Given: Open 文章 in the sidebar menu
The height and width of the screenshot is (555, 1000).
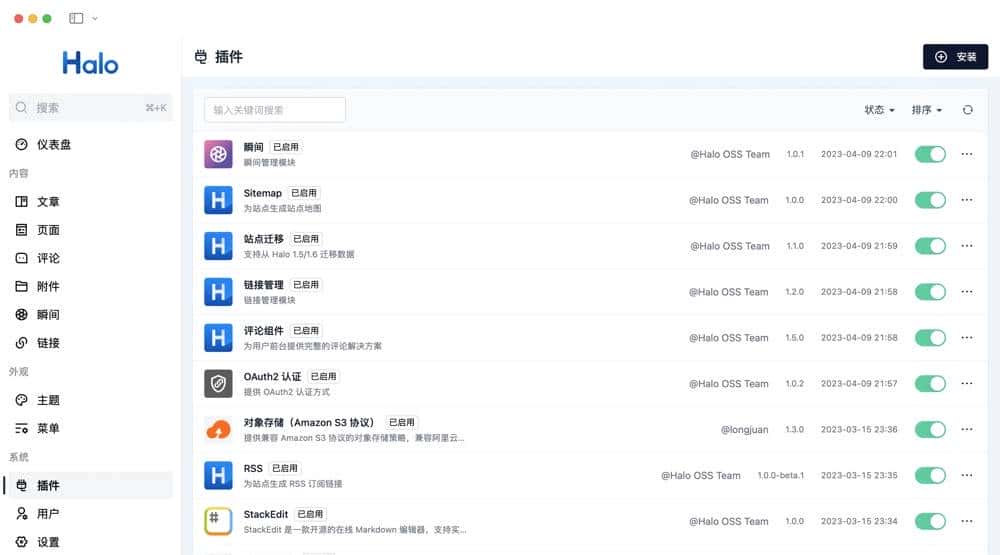Looking at the screenshot, I should pyautogui.click(x=48, y=202).
